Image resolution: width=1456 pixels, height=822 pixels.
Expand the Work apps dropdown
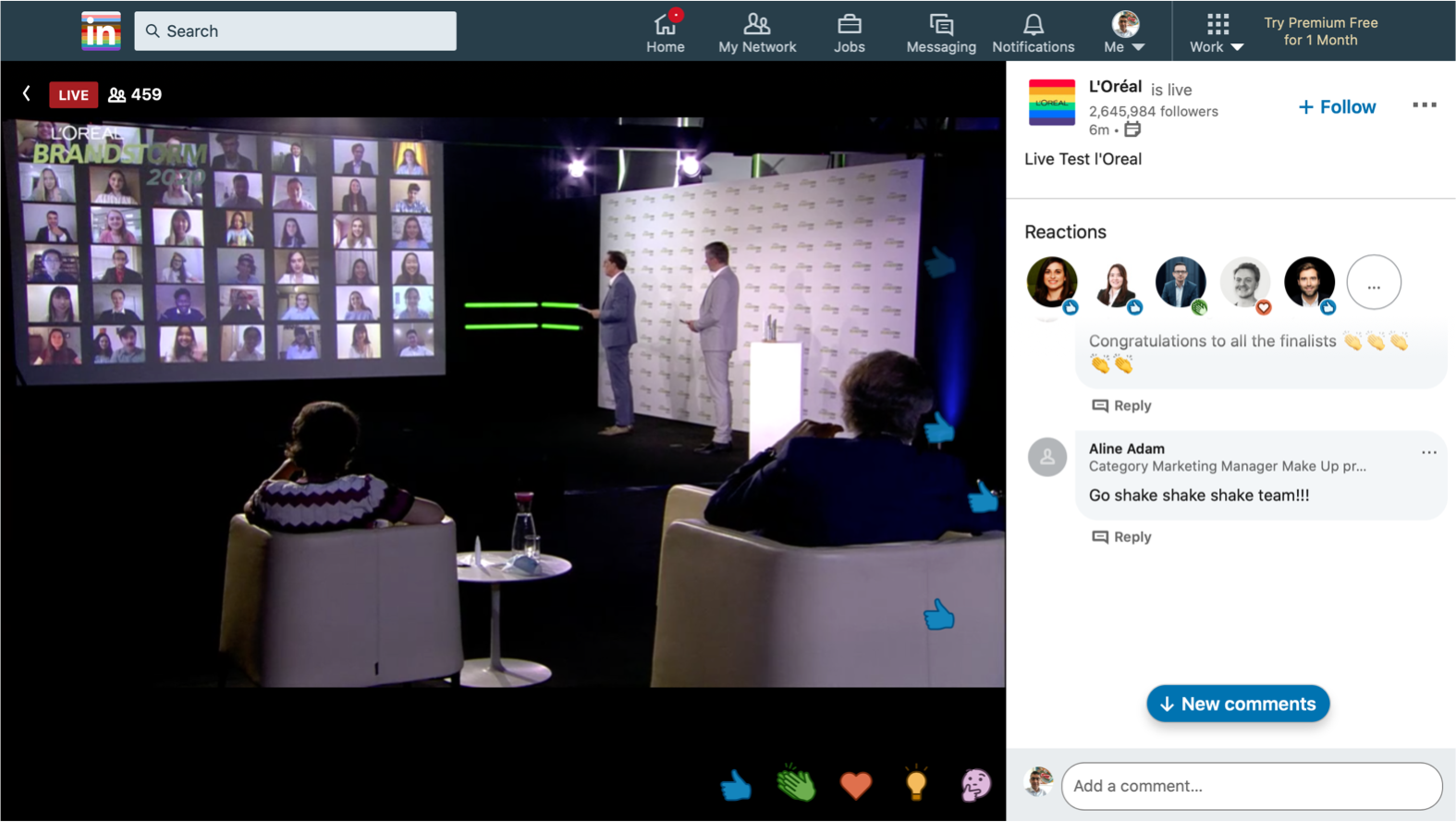coord(1217,32)
